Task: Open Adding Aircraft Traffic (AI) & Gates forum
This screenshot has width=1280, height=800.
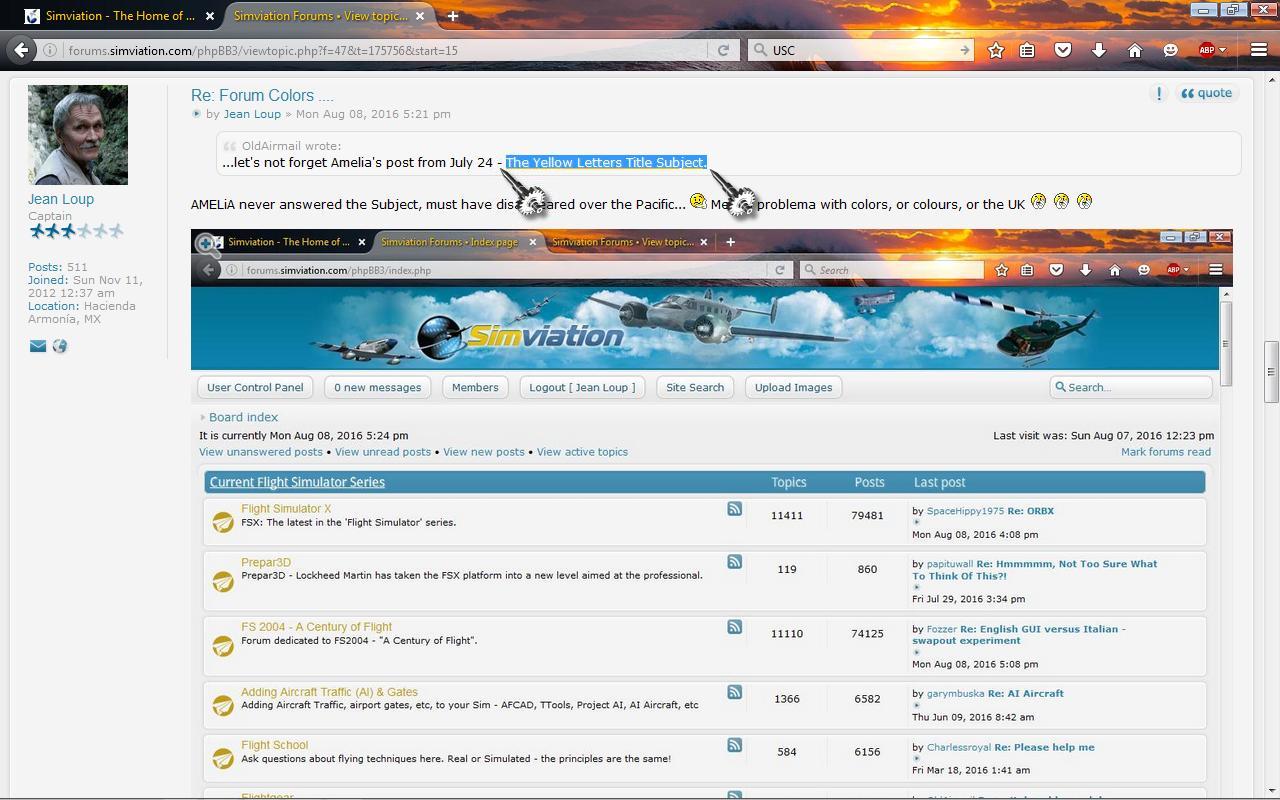Action: point(329,692)
